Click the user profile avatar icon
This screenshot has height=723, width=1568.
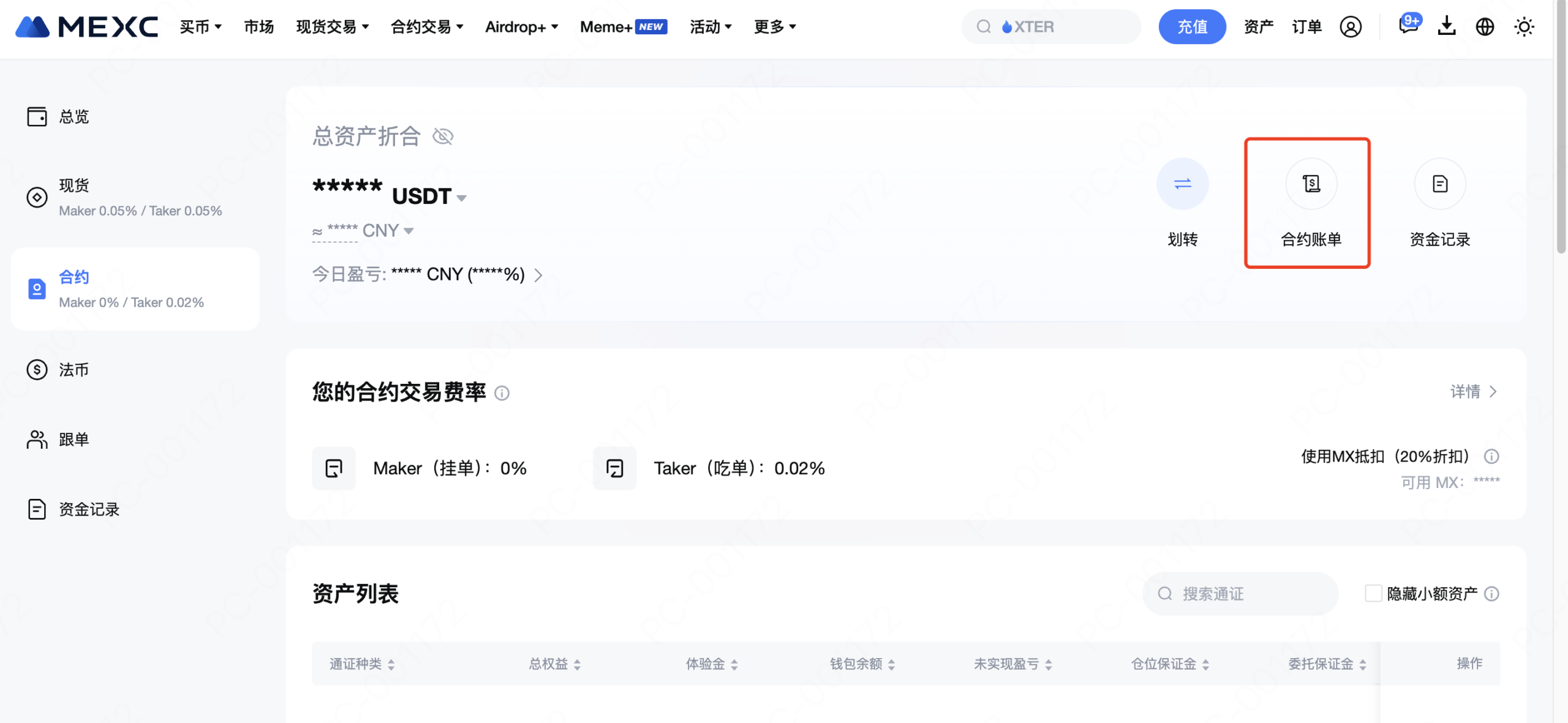pyautogui.click(x=1351, y=27)
